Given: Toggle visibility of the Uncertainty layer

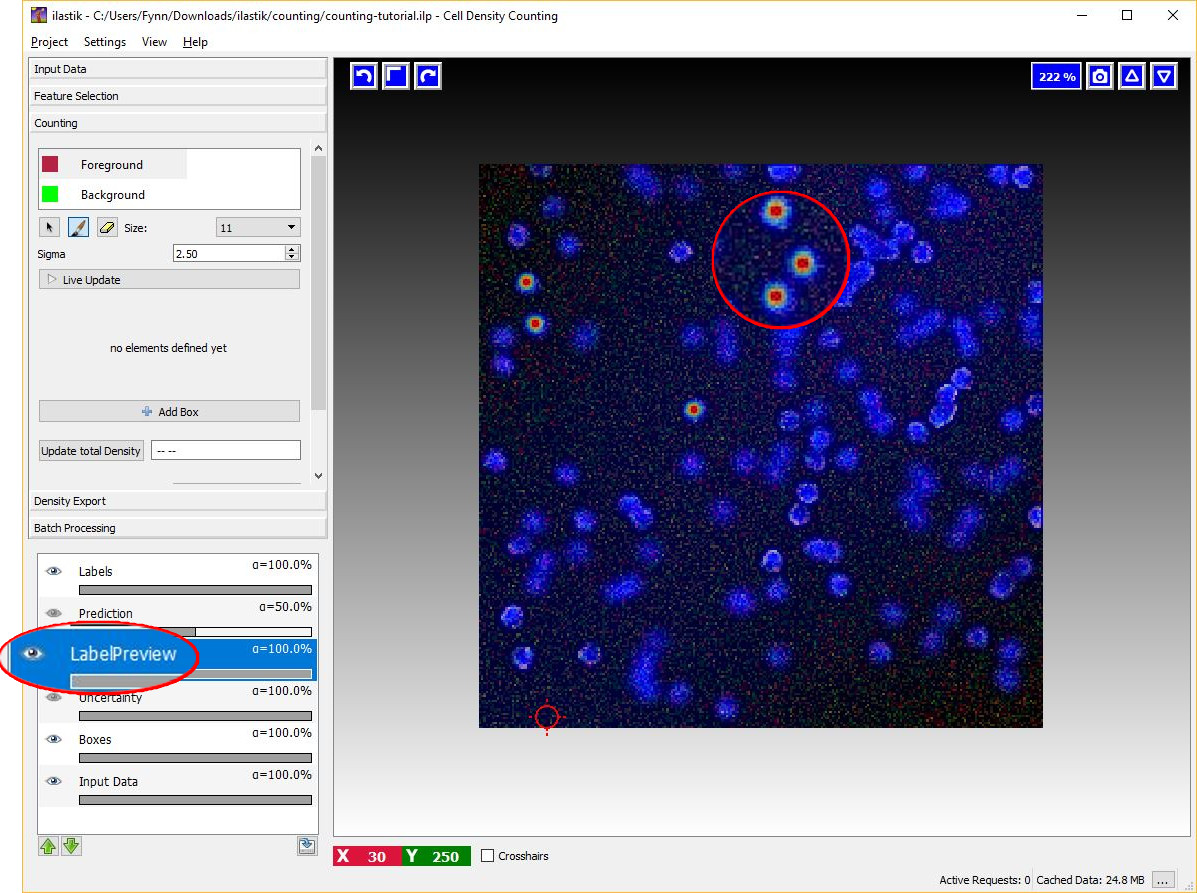Looking at the screenshot, I should (x=53, y=696).
